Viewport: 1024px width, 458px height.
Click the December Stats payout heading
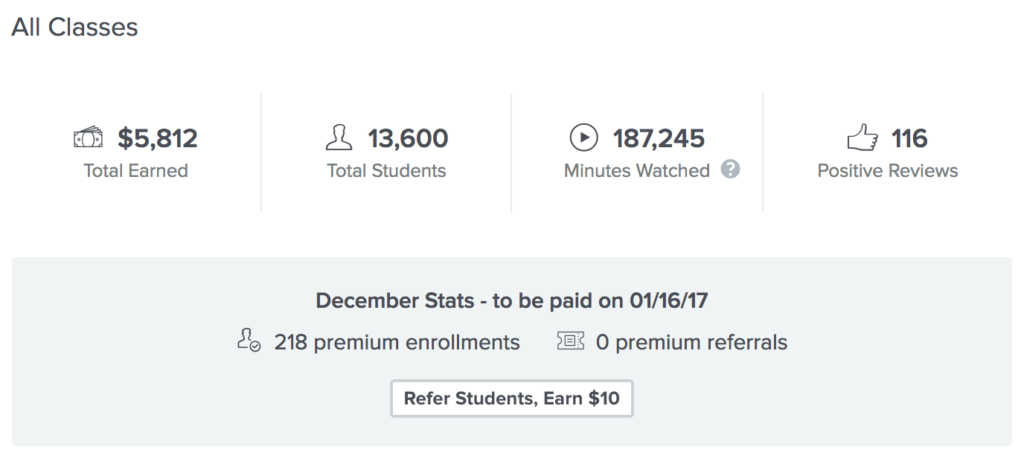511,301
